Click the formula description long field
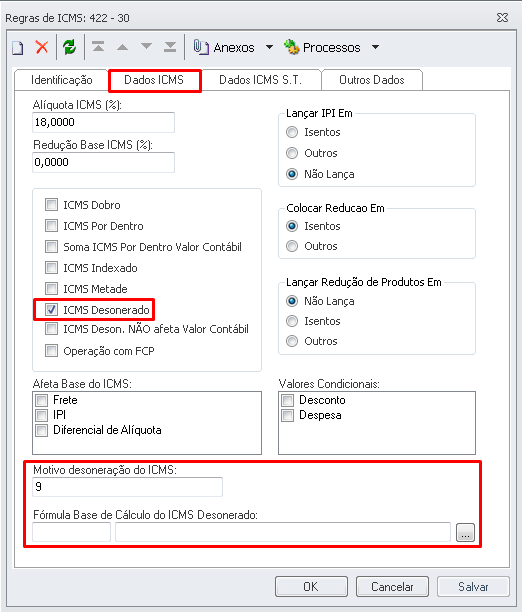The width and height of the screenshot is (522, 612). [283, 532]
